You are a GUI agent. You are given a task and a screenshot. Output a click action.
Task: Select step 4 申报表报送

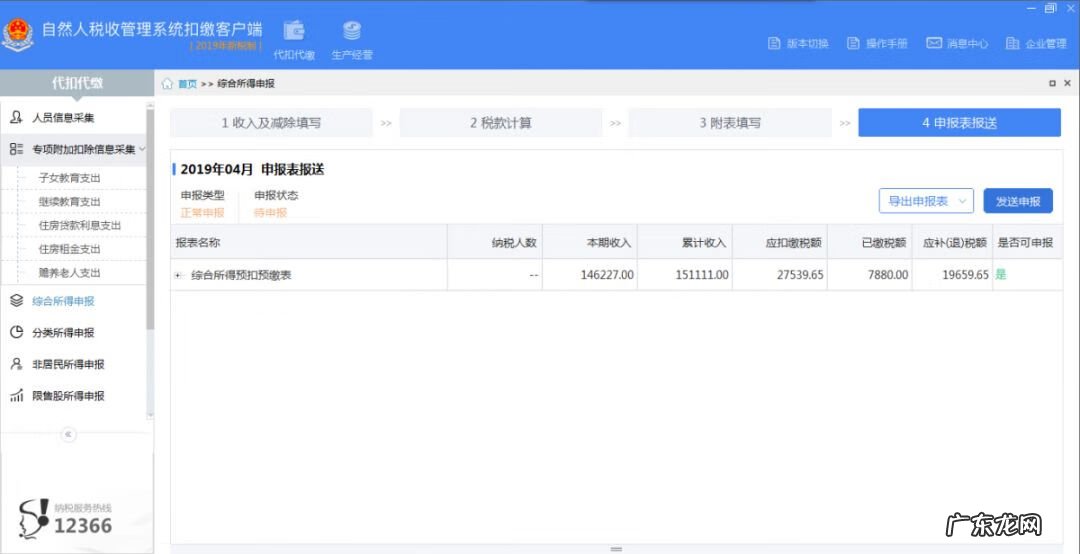(x=959, y=123)
